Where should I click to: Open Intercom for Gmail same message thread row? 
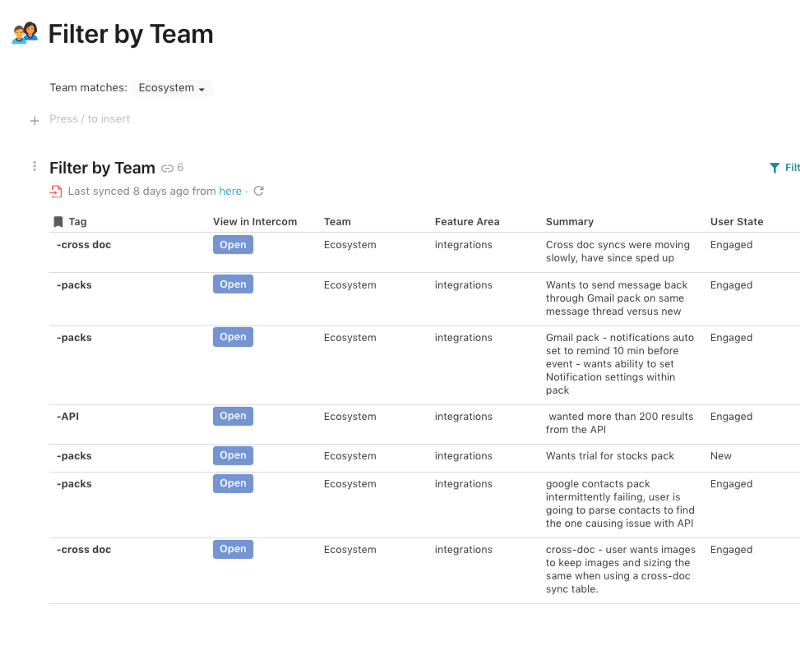tap(233, 284)
